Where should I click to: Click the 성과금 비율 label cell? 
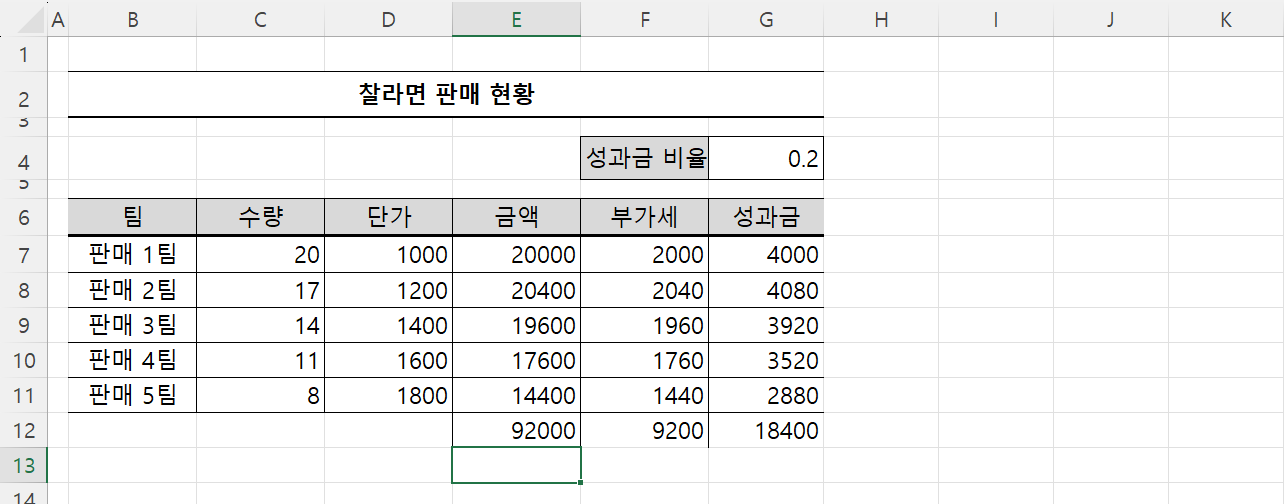pos(645,158)
